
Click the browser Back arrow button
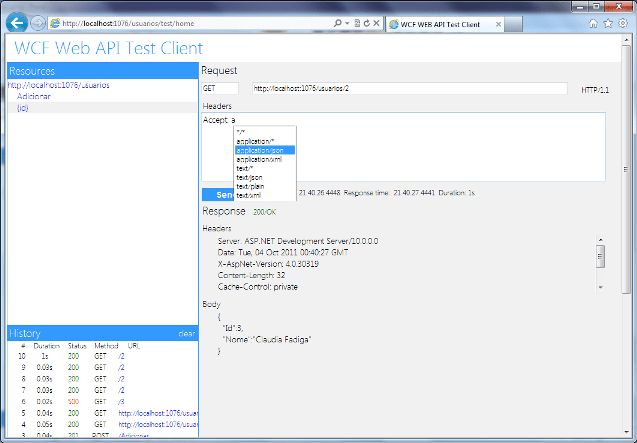(17, 22)
